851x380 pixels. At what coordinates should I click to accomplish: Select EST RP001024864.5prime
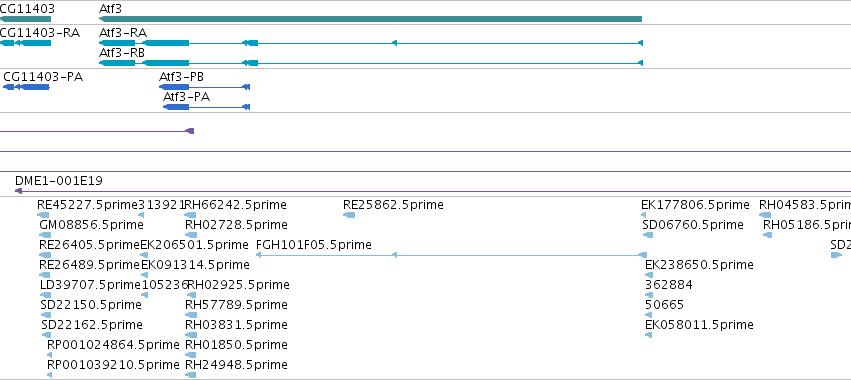pyautogui.click(x=113, y=345)
